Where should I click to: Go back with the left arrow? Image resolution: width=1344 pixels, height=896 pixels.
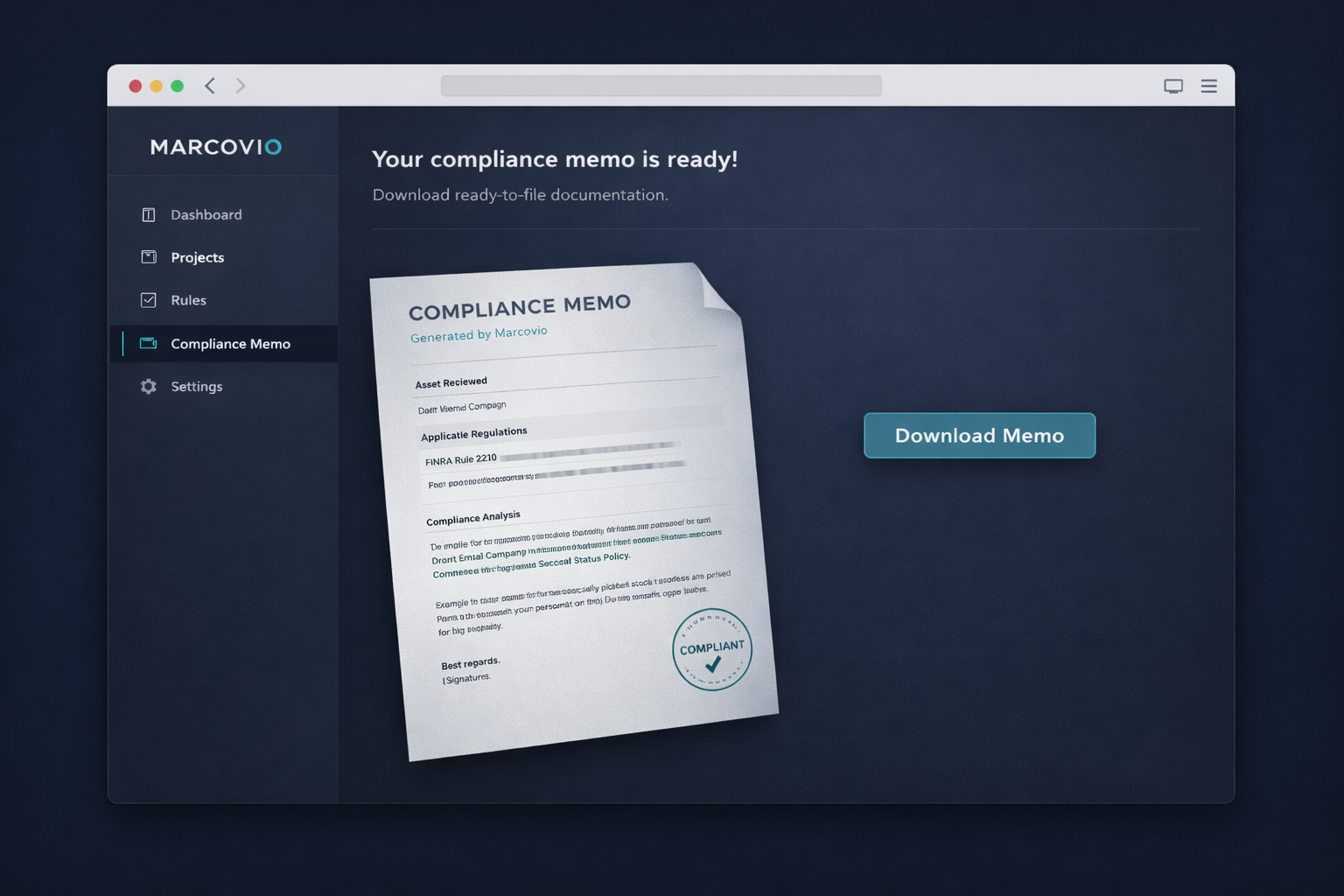click(x=210, y=86)
